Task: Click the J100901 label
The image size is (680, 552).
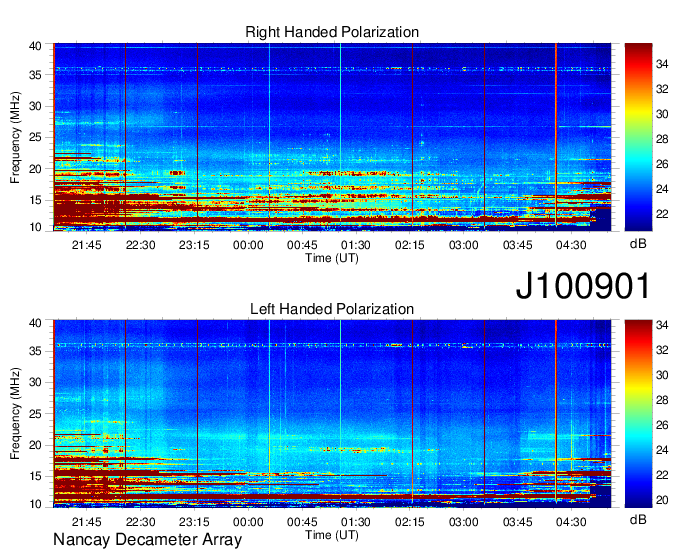Action: click(x=583, y=286)
